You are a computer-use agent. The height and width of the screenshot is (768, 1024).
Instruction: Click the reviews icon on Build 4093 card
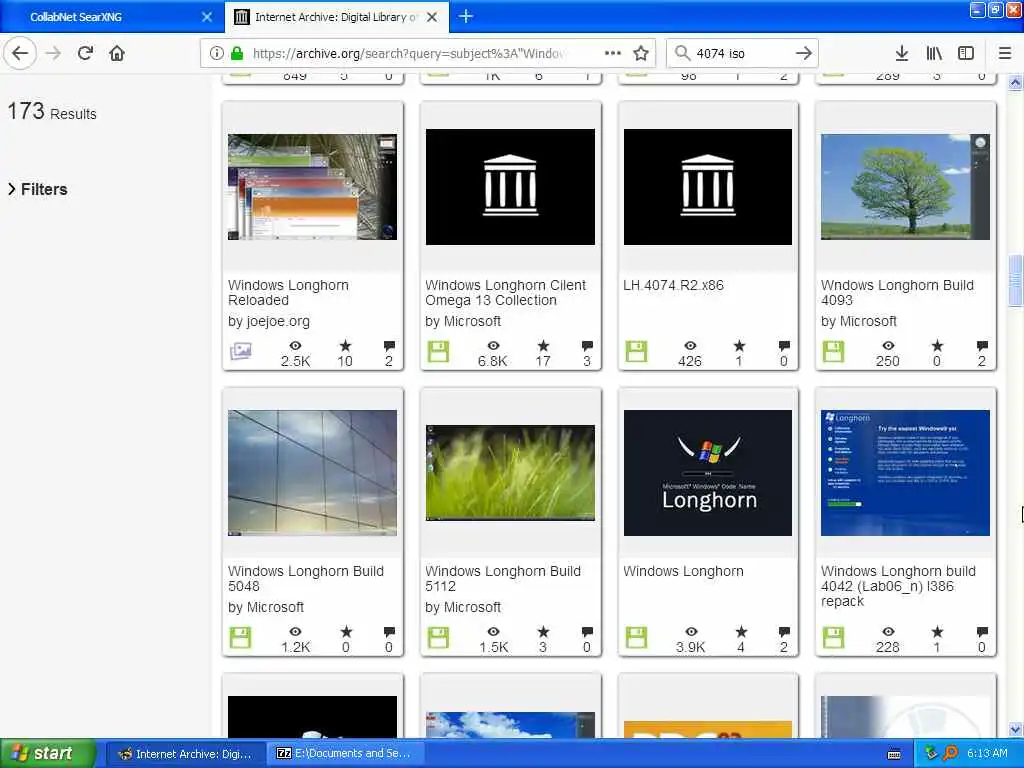982,346
